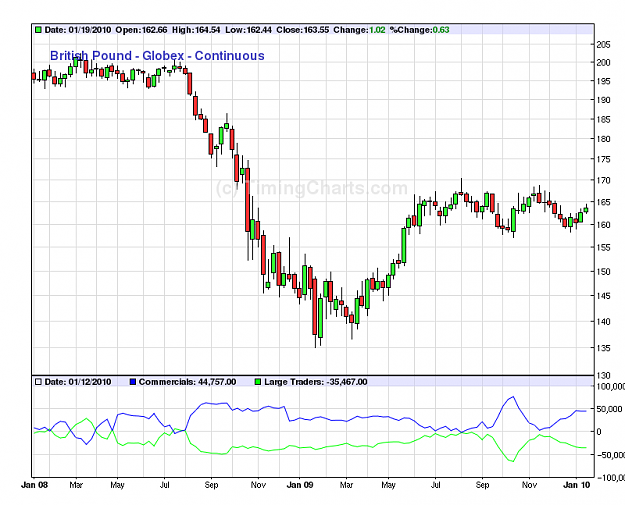Click the 0 indicator axis label

click(x=599, y=432)
